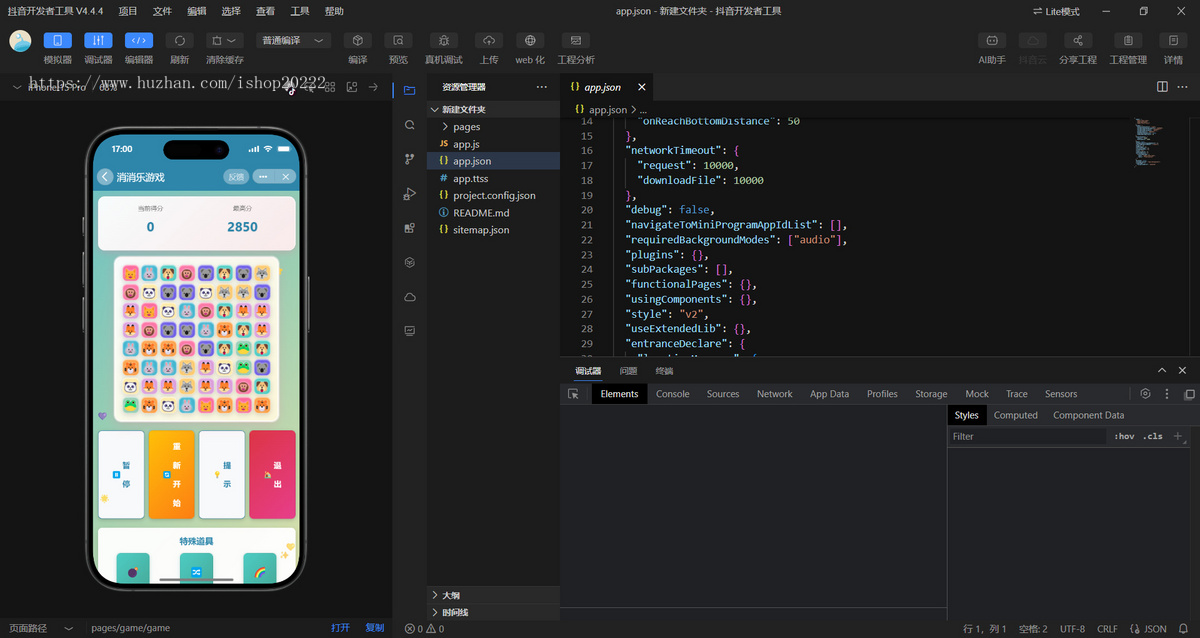Click the web 化 globe icon

pos(530,41)
